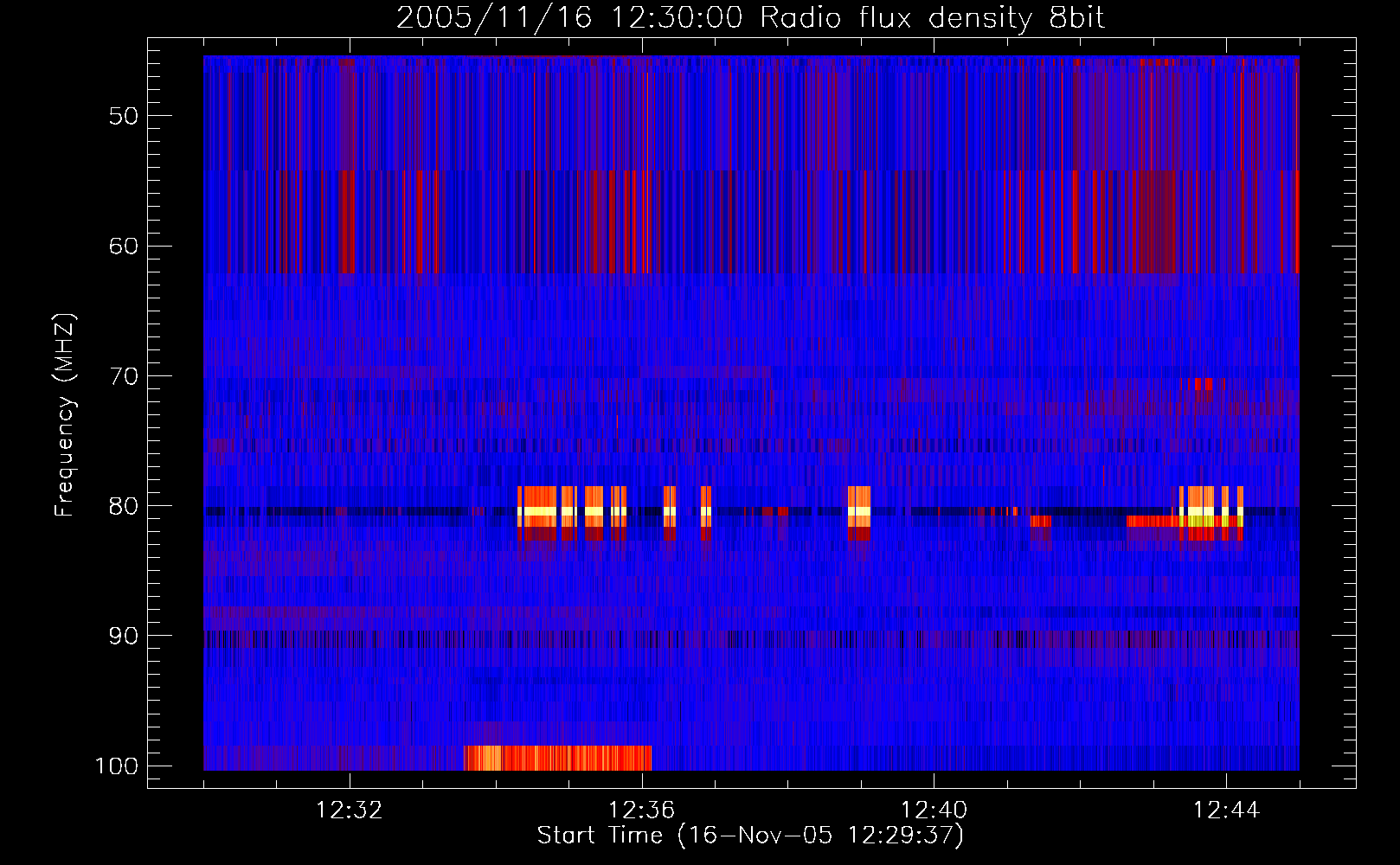
Task: Click the 60 frequency tick label
Action: click(x=124, y=246)
